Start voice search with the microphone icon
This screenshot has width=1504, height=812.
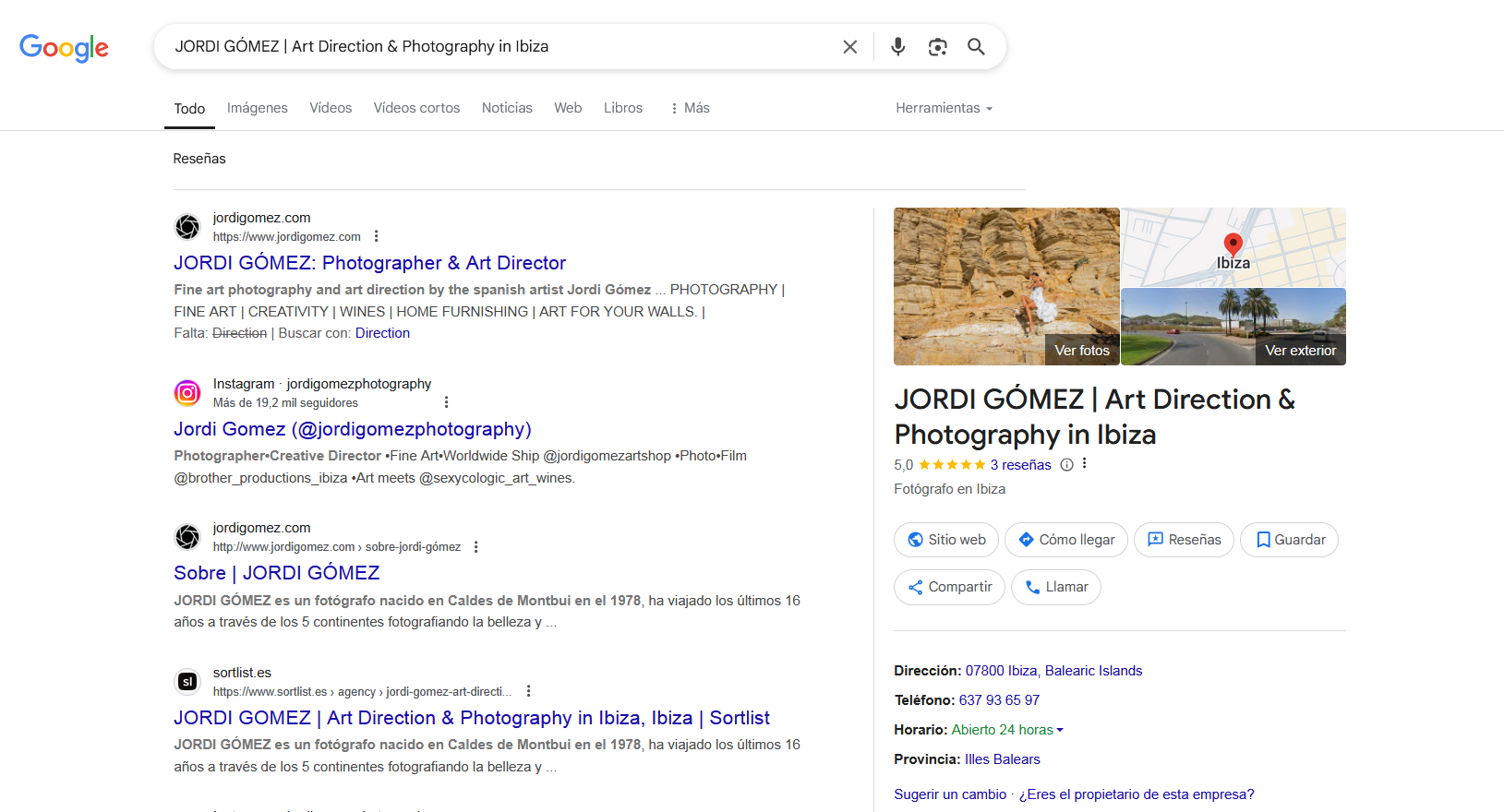pos(897,47)
